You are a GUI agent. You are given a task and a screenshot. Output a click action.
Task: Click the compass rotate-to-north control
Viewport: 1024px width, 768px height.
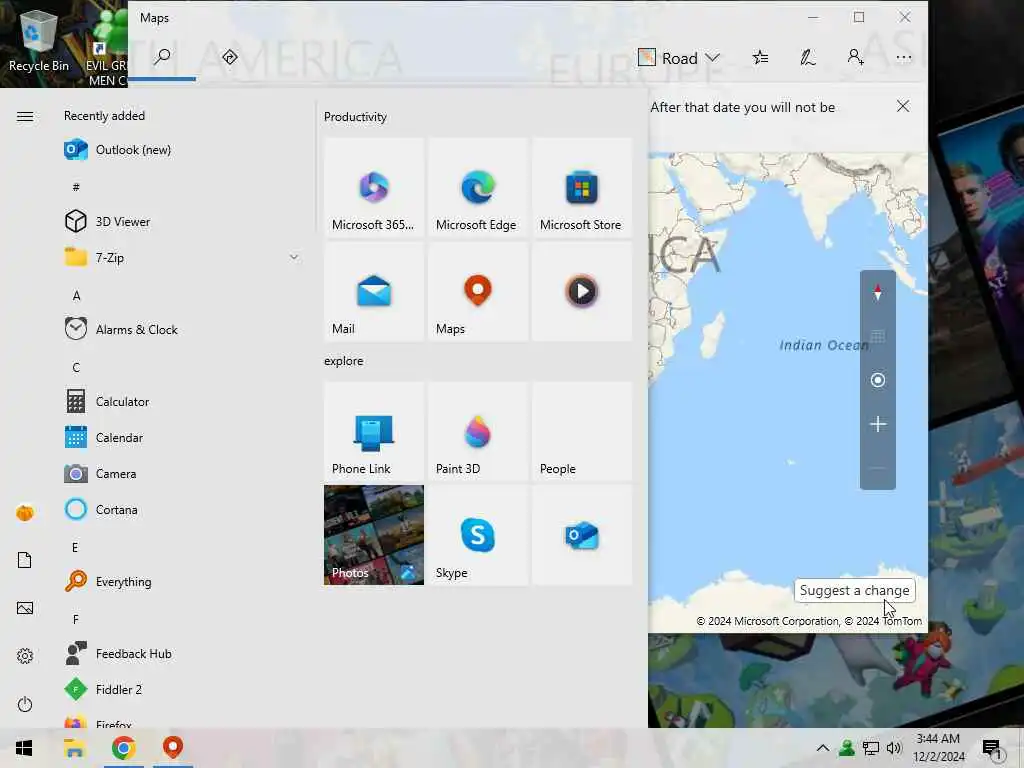click(878, 293)
